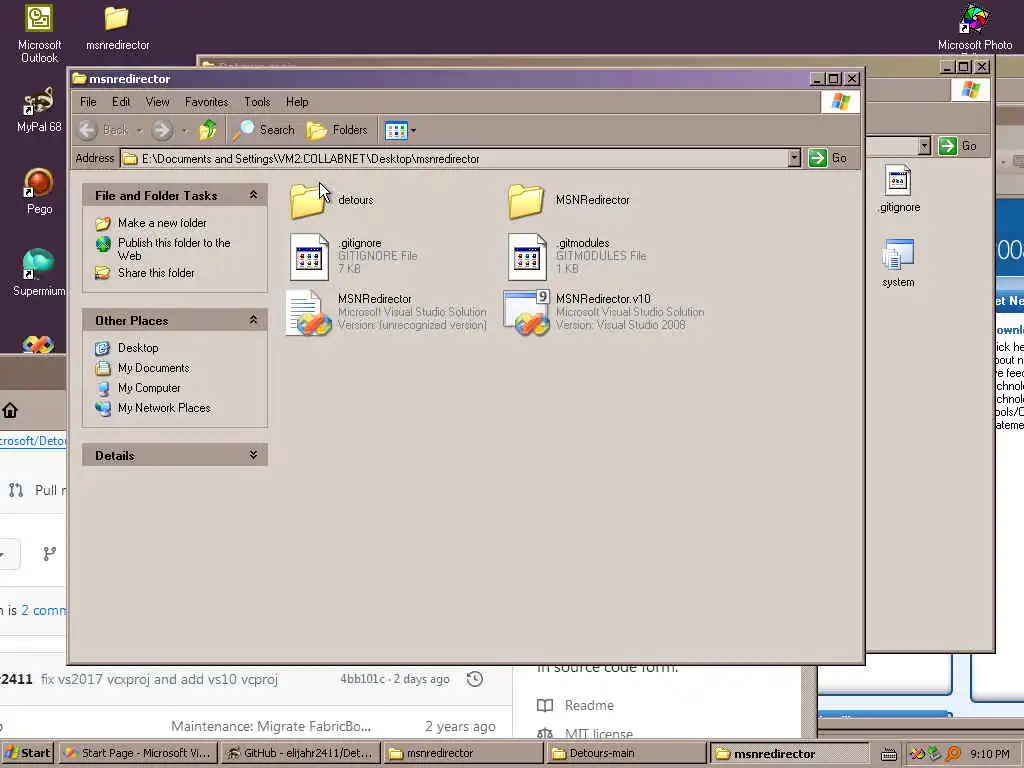Switch to GitHub browser taskbar item
Screen dimensions: 1024x768
tap(300, 753)
